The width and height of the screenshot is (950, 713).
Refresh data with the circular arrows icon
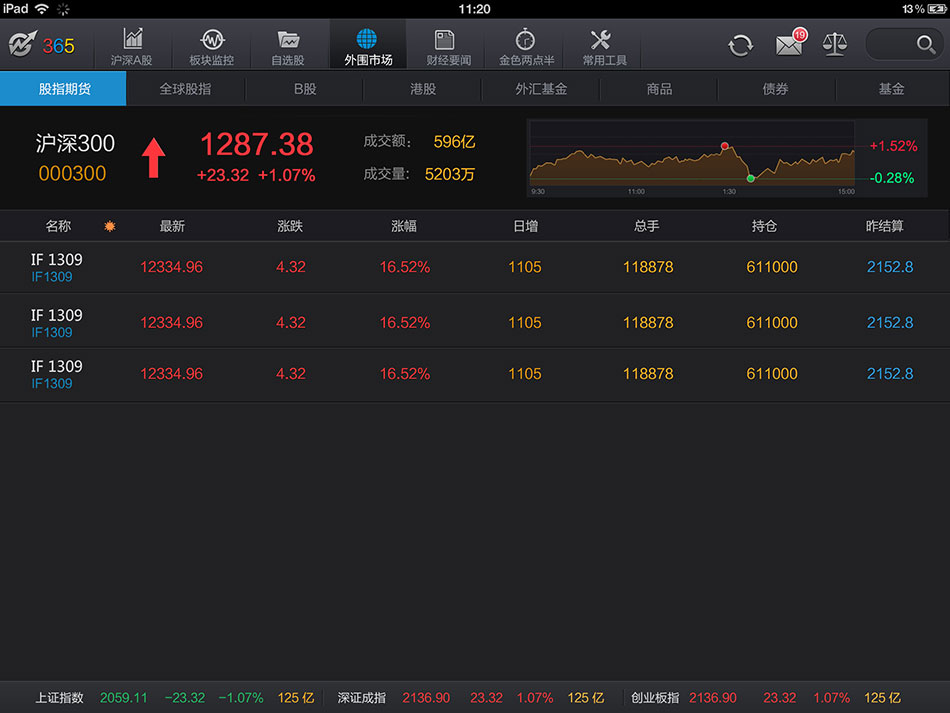tap(740, 45)
